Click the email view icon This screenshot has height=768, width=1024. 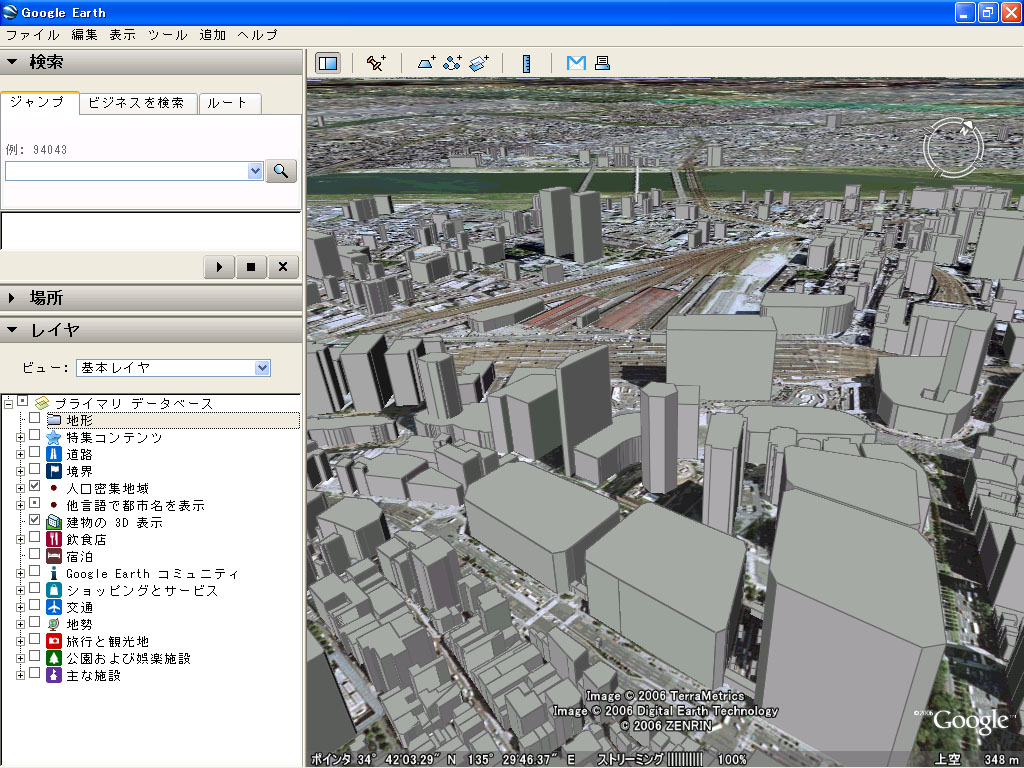click(x=576, y=62)
